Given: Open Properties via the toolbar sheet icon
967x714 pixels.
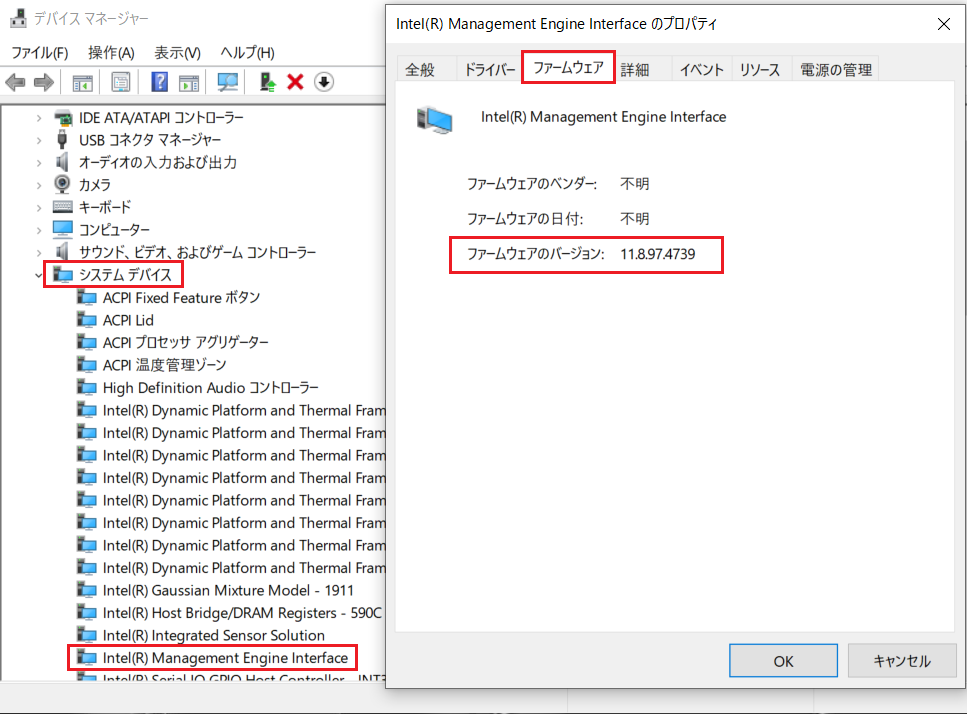Looking at the screenshot, I should pos(121,82).
